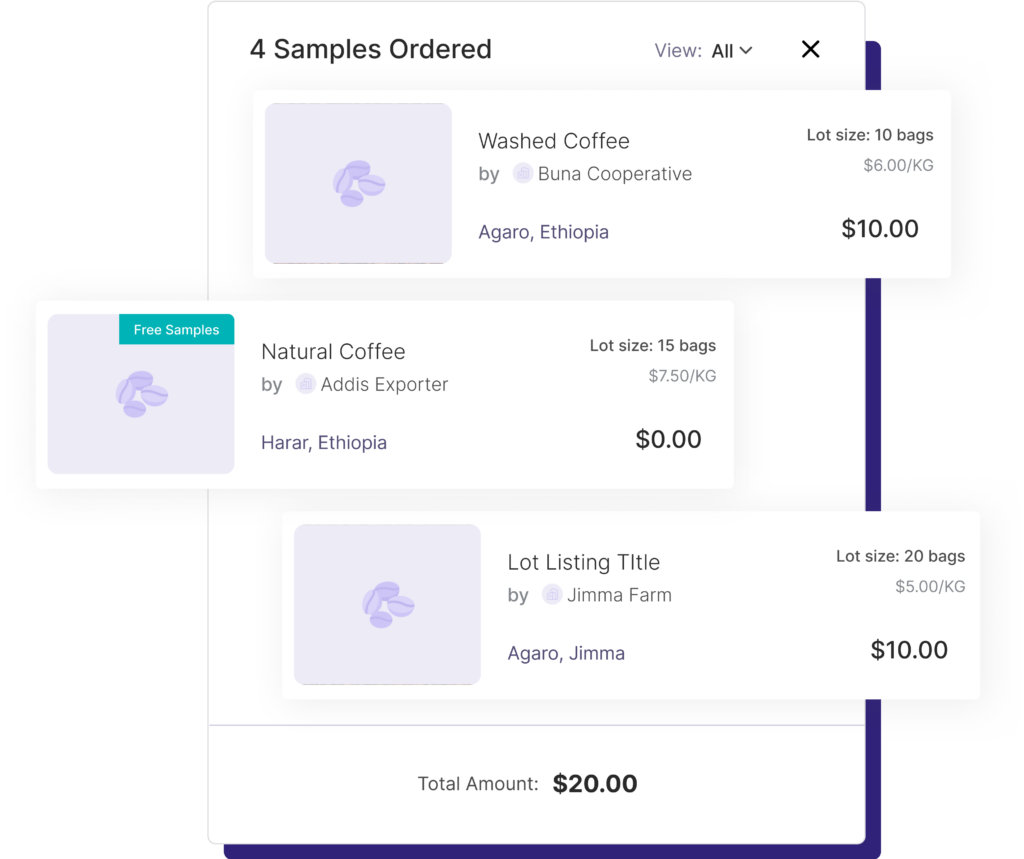This screenshot has width=1024, height=859.
Task: Open the Lot Listing Title thumbnail
Action: tap(387, 604)
